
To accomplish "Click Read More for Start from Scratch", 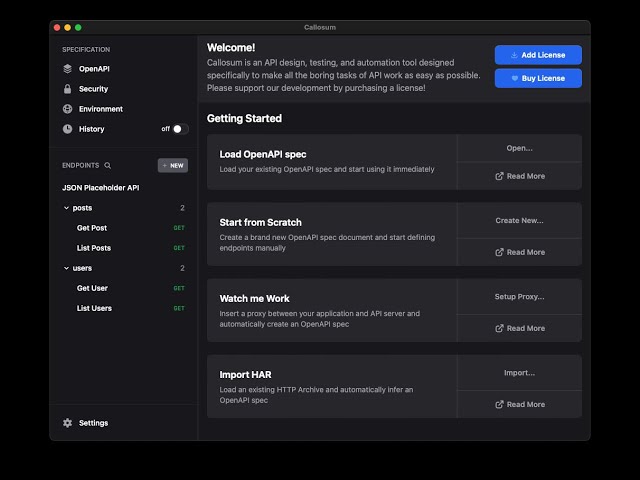I will 520,252.
